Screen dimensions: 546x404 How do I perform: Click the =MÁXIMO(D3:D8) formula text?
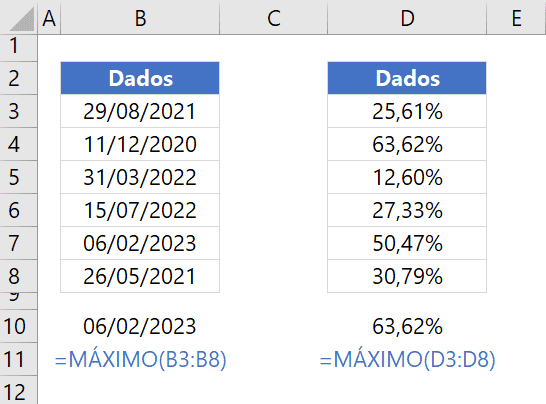(407, 359)
